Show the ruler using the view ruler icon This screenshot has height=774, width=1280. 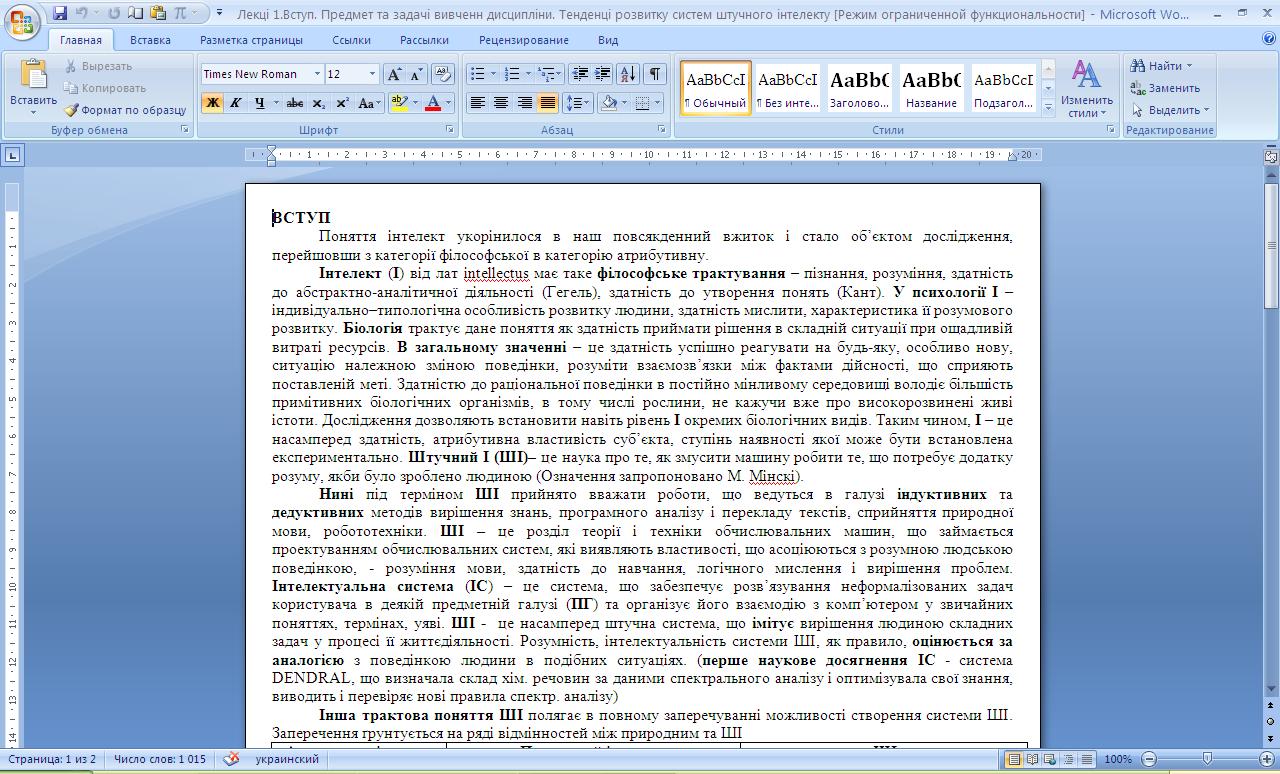click(1271, 157)
